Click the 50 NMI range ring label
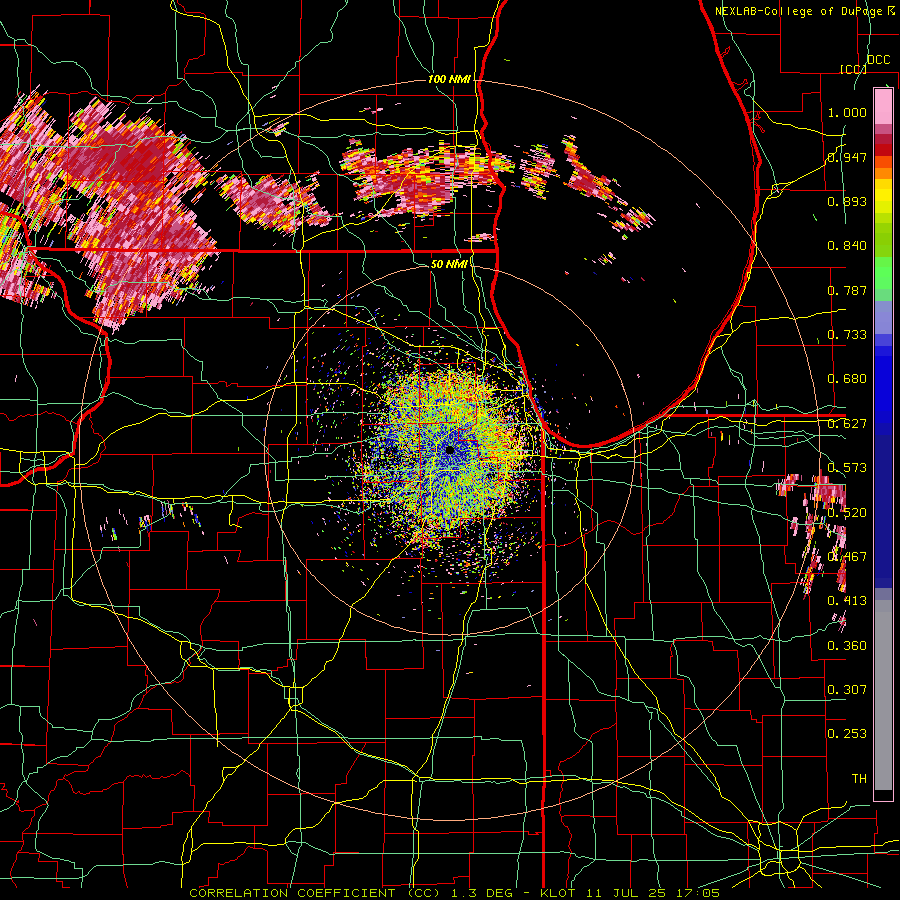The image size is (900, 900). (x=449, y=264)
